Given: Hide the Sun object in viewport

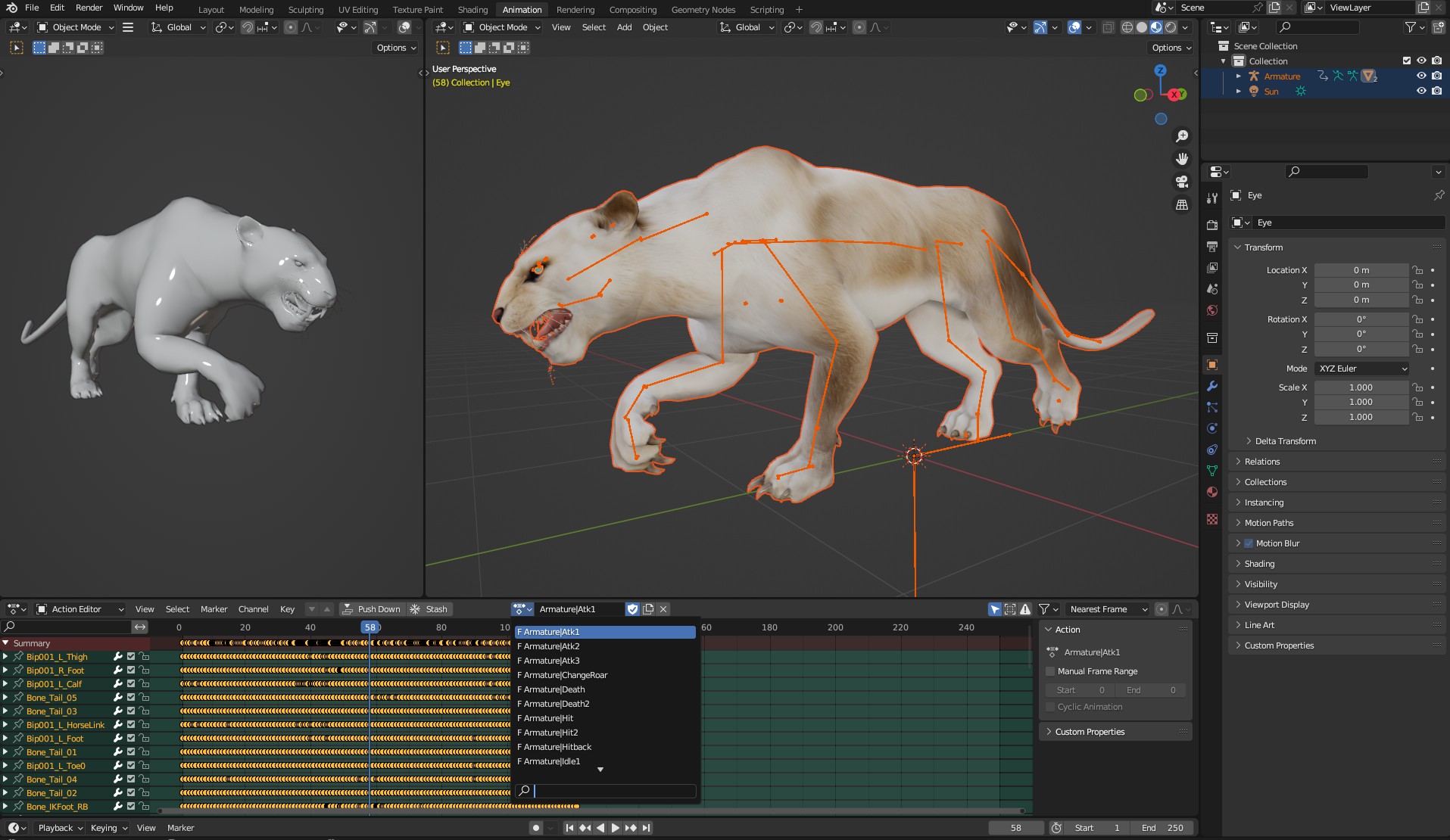Looking at the screenshot, I should coord(1421,92).
